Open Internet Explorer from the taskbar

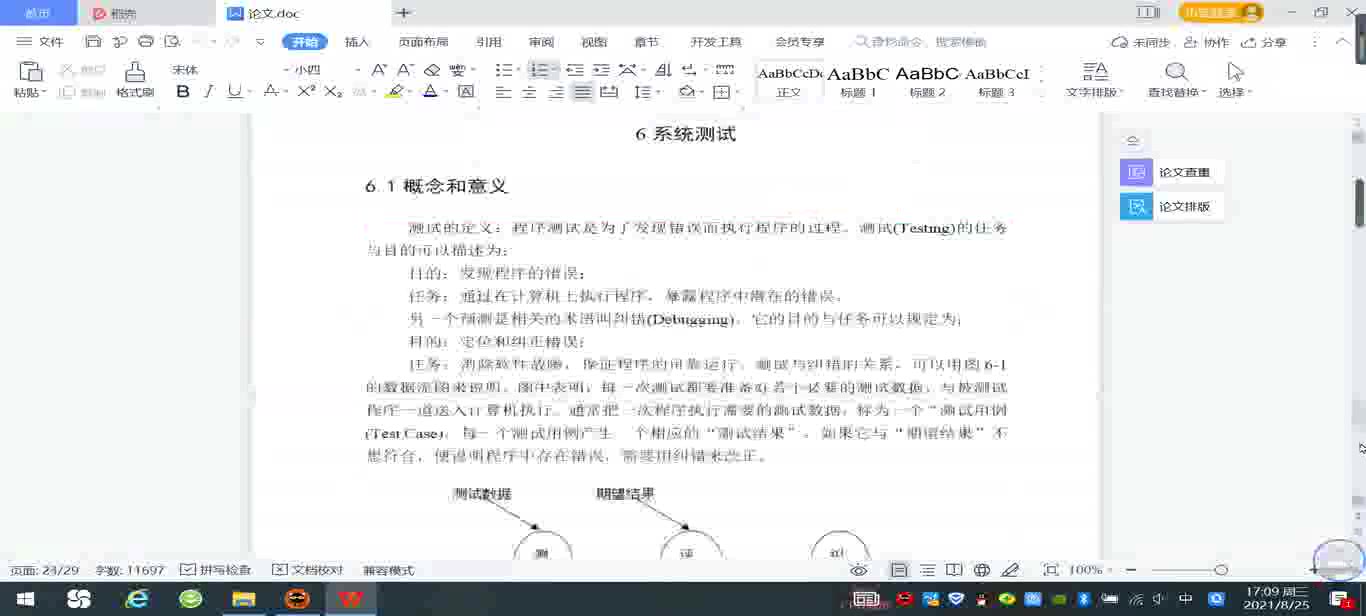click(137, 599)
